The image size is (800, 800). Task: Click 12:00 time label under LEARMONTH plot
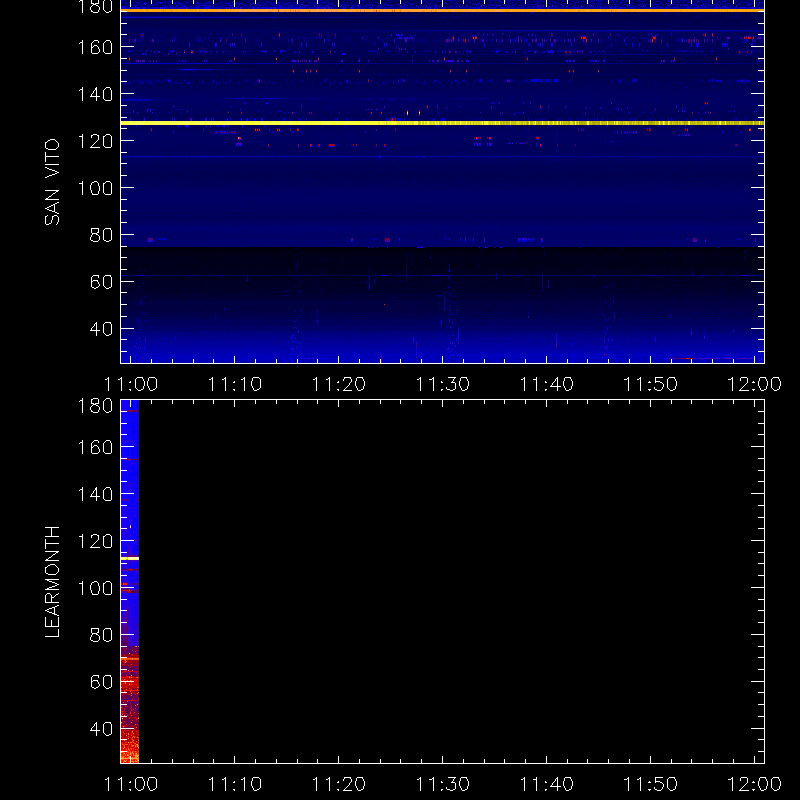(x=754, y=784)
